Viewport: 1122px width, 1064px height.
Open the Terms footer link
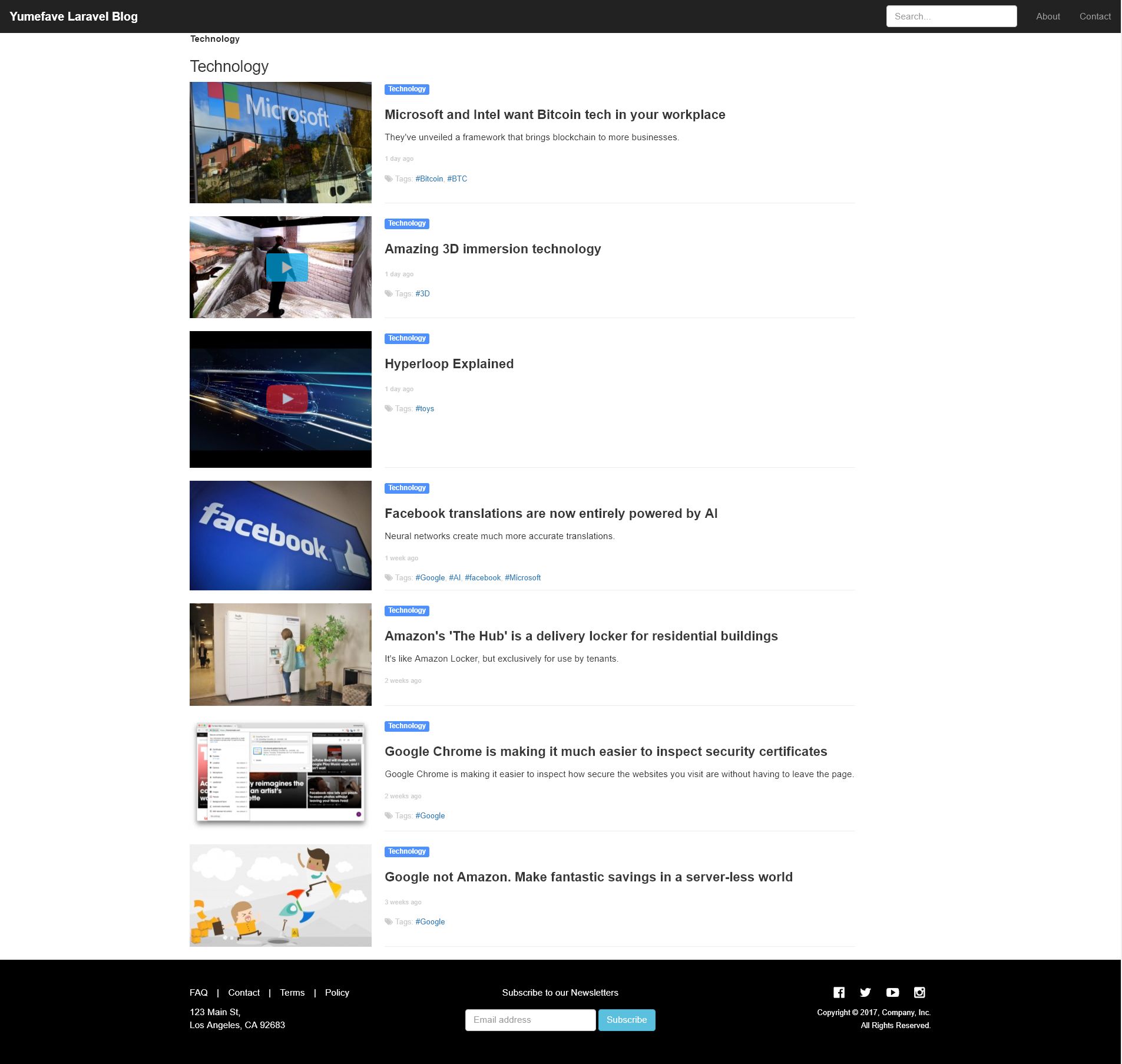292,993
